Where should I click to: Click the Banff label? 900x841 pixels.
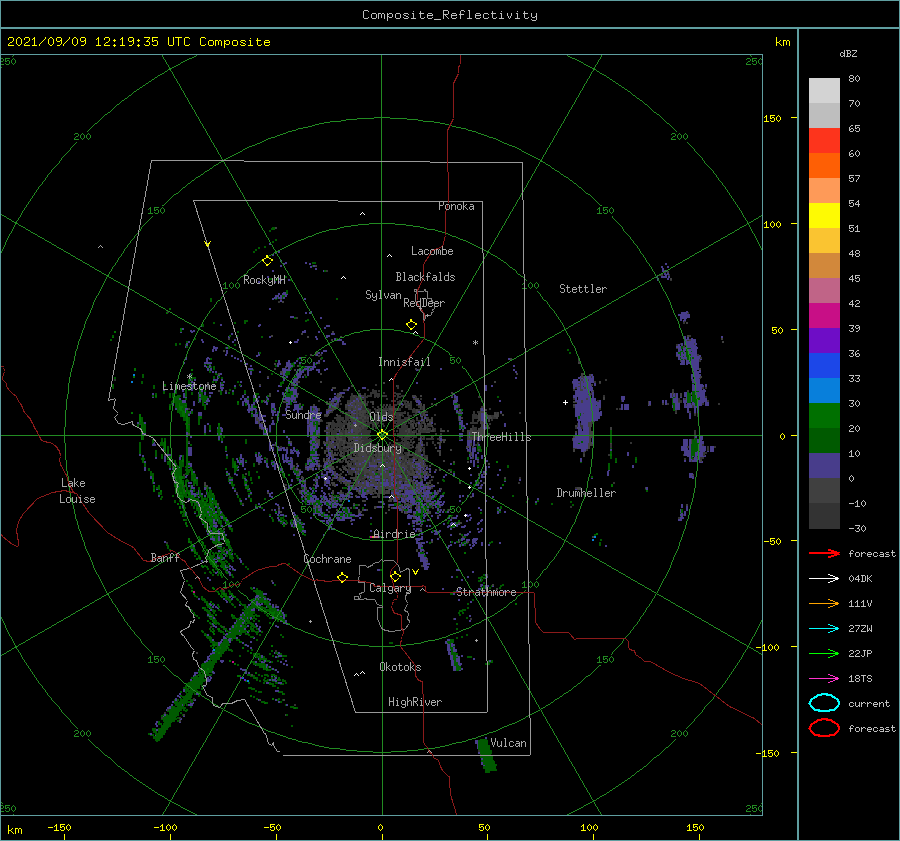click(x=165, y=558)
